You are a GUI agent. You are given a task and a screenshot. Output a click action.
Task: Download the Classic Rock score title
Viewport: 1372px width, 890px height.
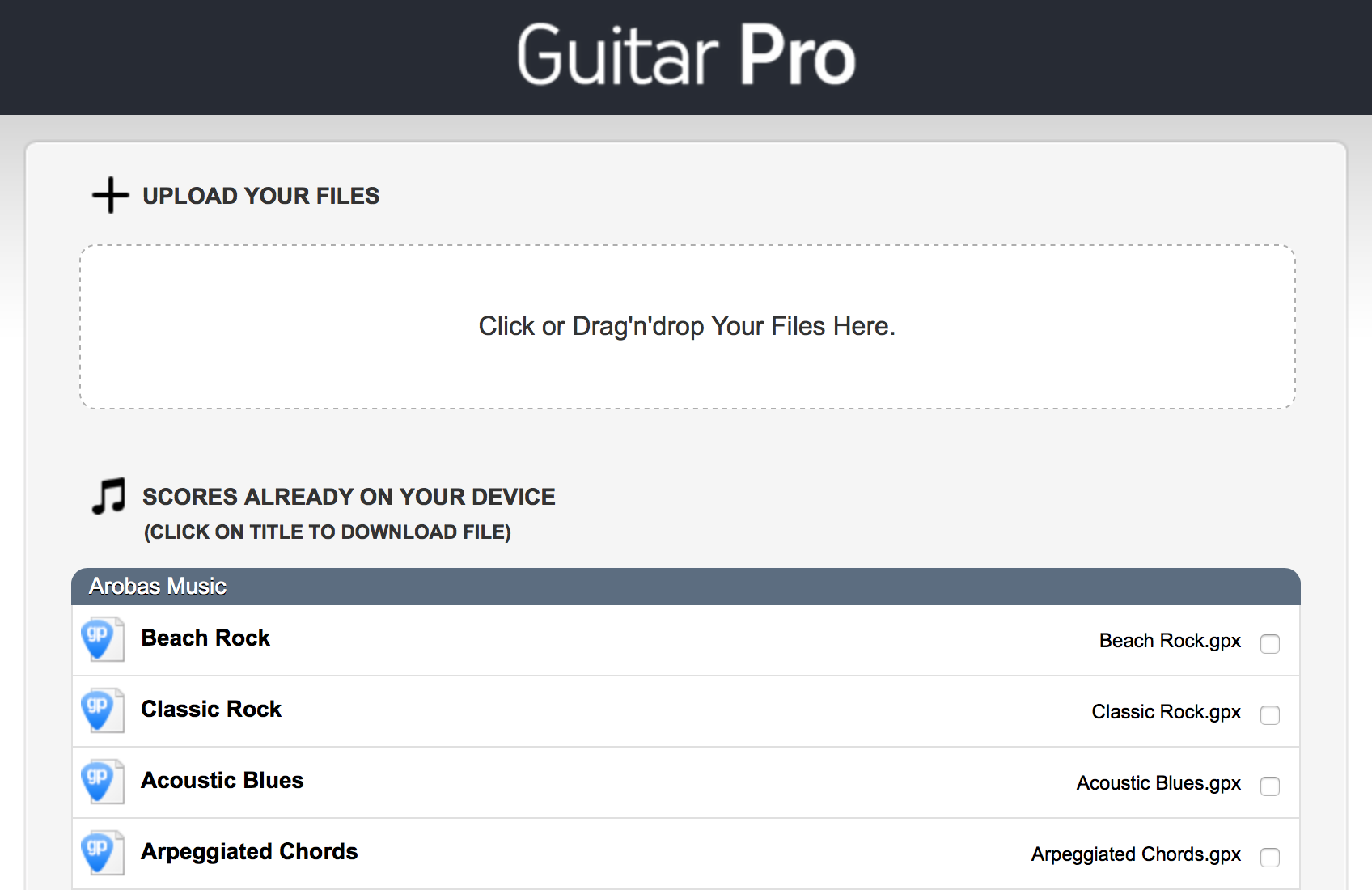pyautogui.click(x=211, y=710)
